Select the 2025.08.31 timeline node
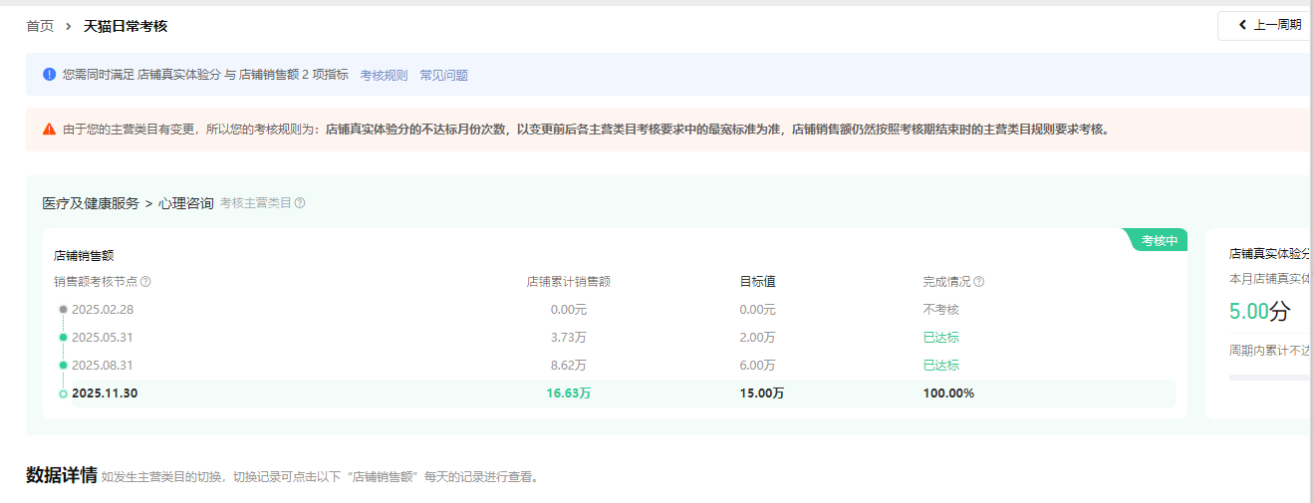 [x=102, y=366]
